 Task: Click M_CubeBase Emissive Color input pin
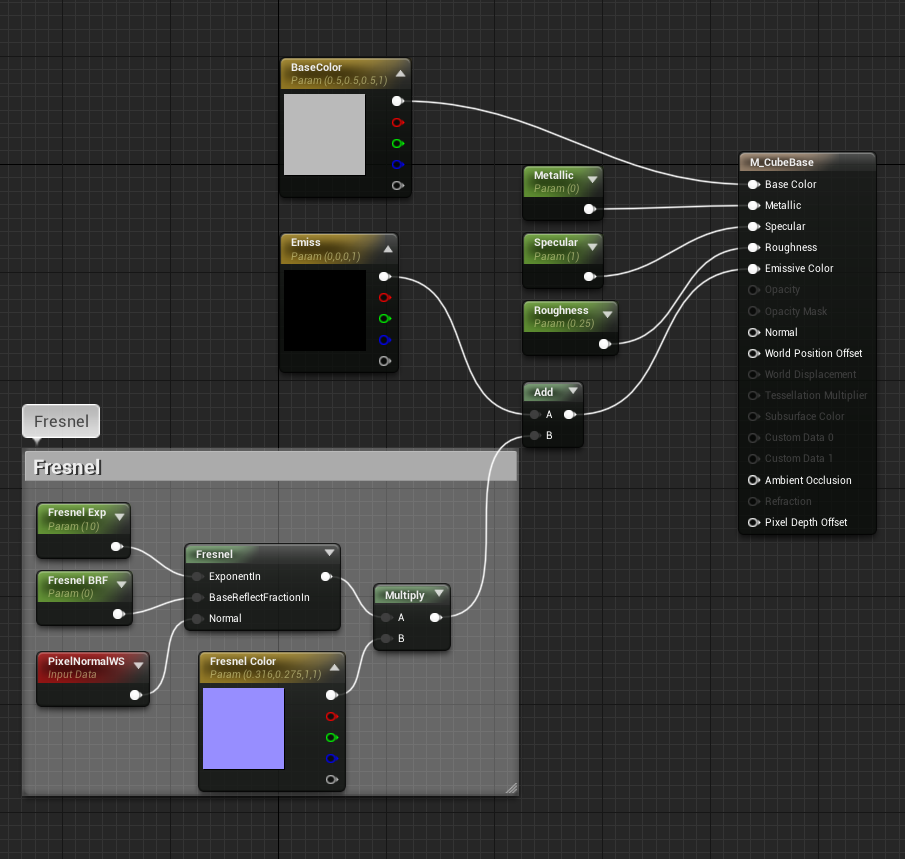click(x=754, y=268)
